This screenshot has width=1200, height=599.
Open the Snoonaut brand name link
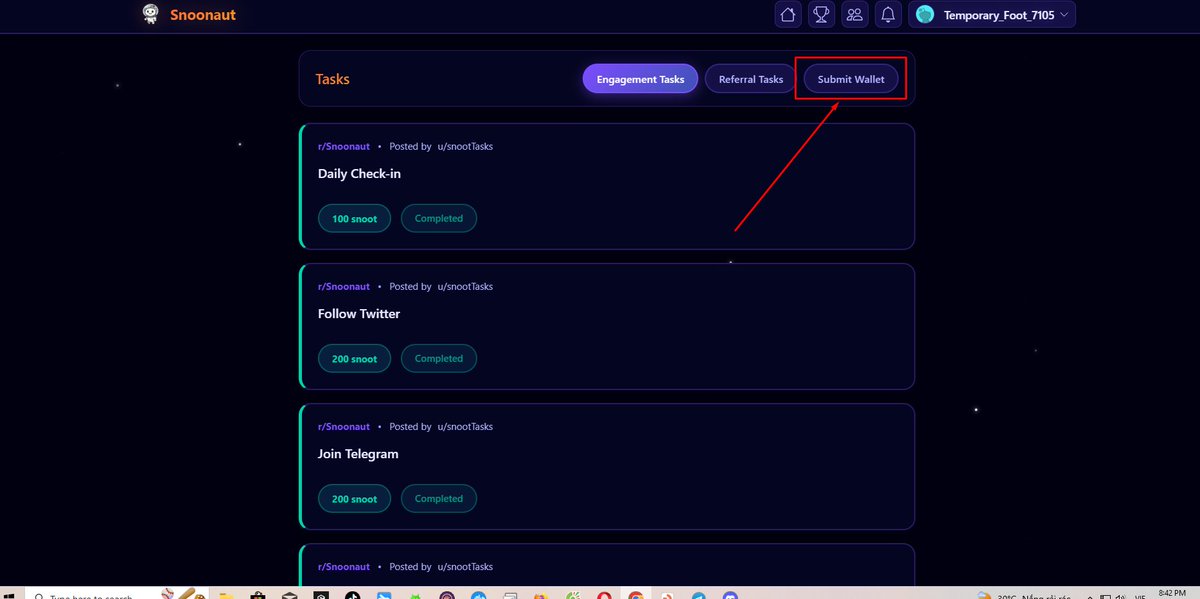203,15
